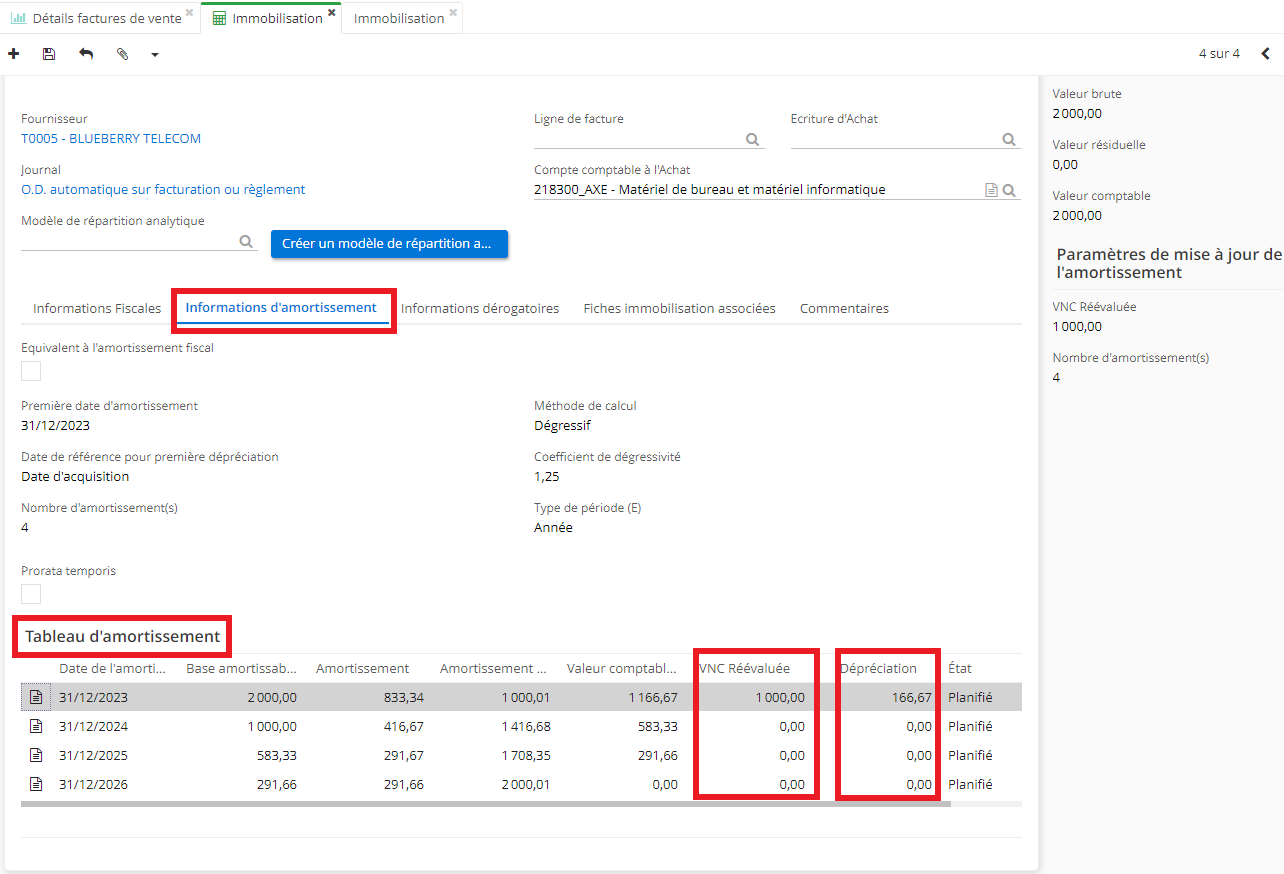Click the Dégressif méthode de calcul value
Viewport: 1284px width, 874px height.
562,425
